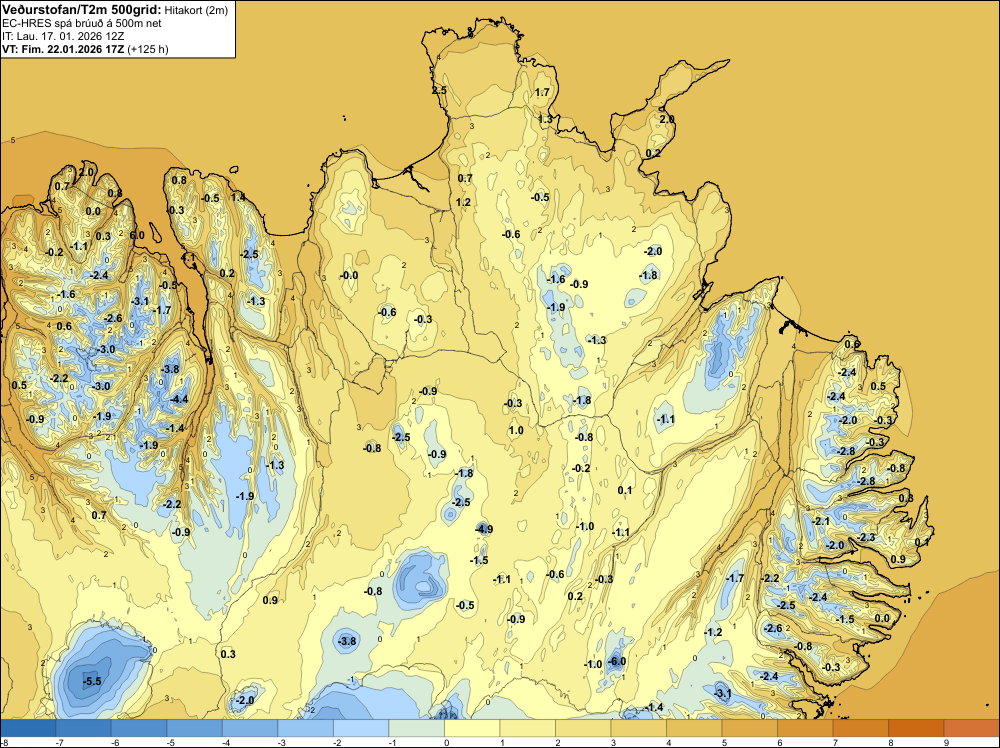Click the legend swatch between -8 and -7
Image resolution: width=1000 pixels, height=748 pixels.
[28, 728]
